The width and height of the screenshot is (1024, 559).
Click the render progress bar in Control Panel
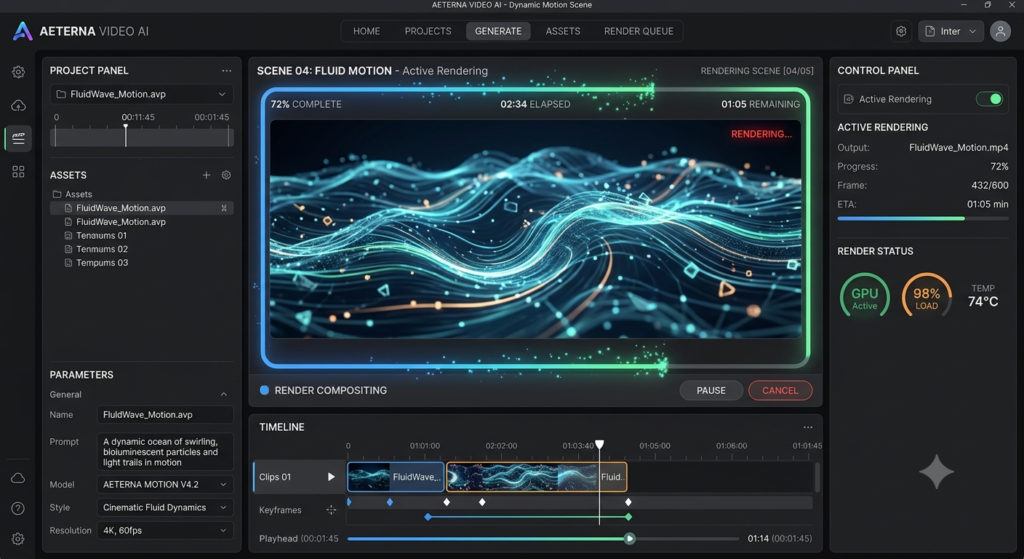tap(923, 219)
